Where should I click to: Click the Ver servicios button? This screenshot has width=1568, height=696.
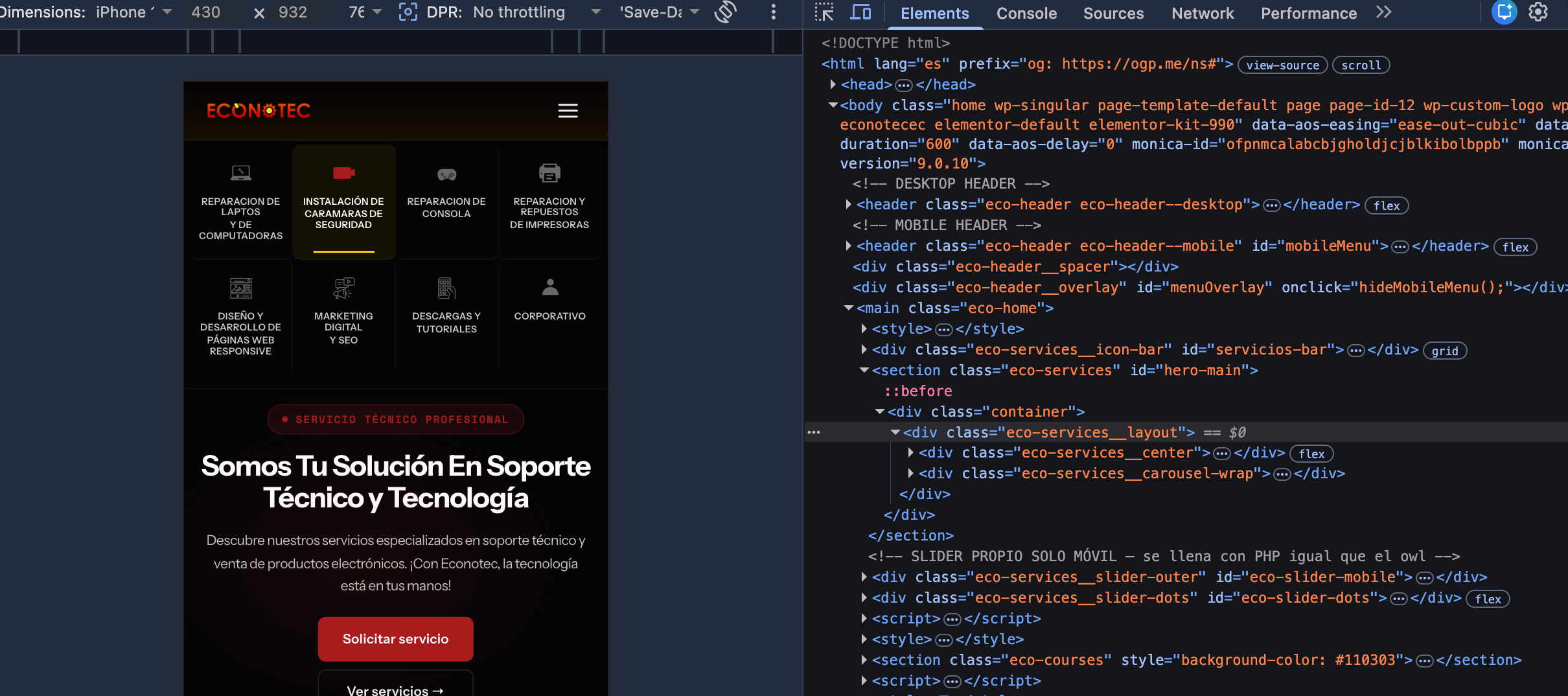point(395,684)
